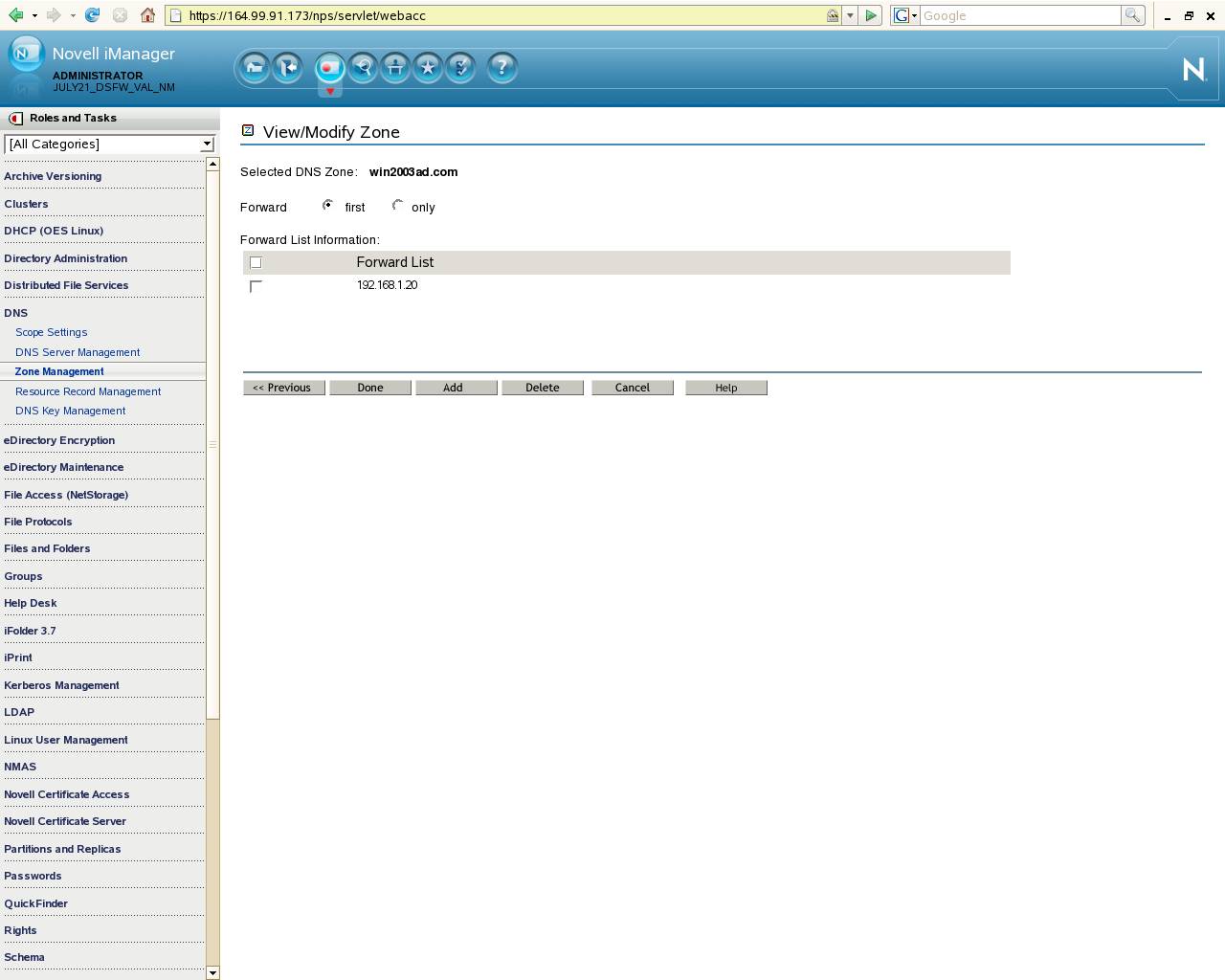Open the Roles and Tasks toolbar icon

tap(329, 67)
